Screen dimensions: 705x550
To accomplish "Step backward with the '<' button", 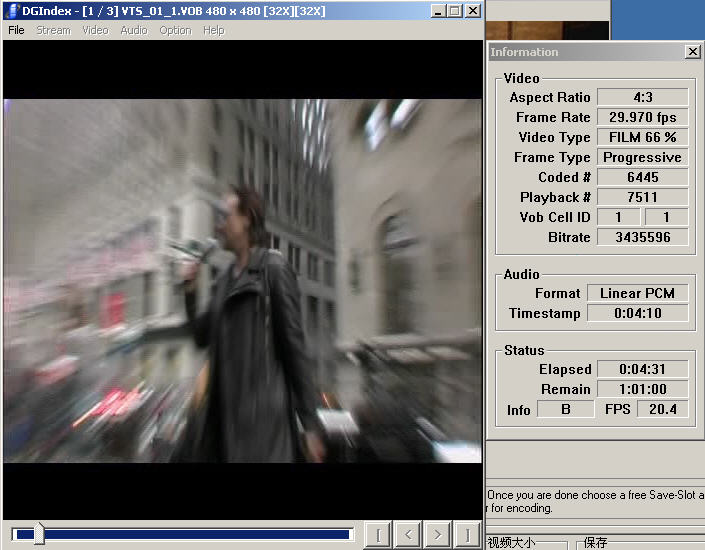I will click(x=407, y=534).
